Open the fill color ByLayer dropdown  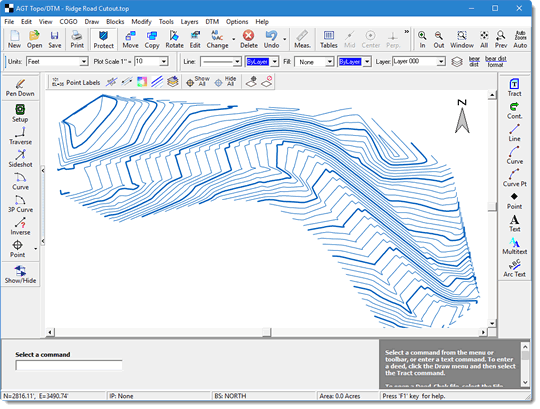pos(367,62)
